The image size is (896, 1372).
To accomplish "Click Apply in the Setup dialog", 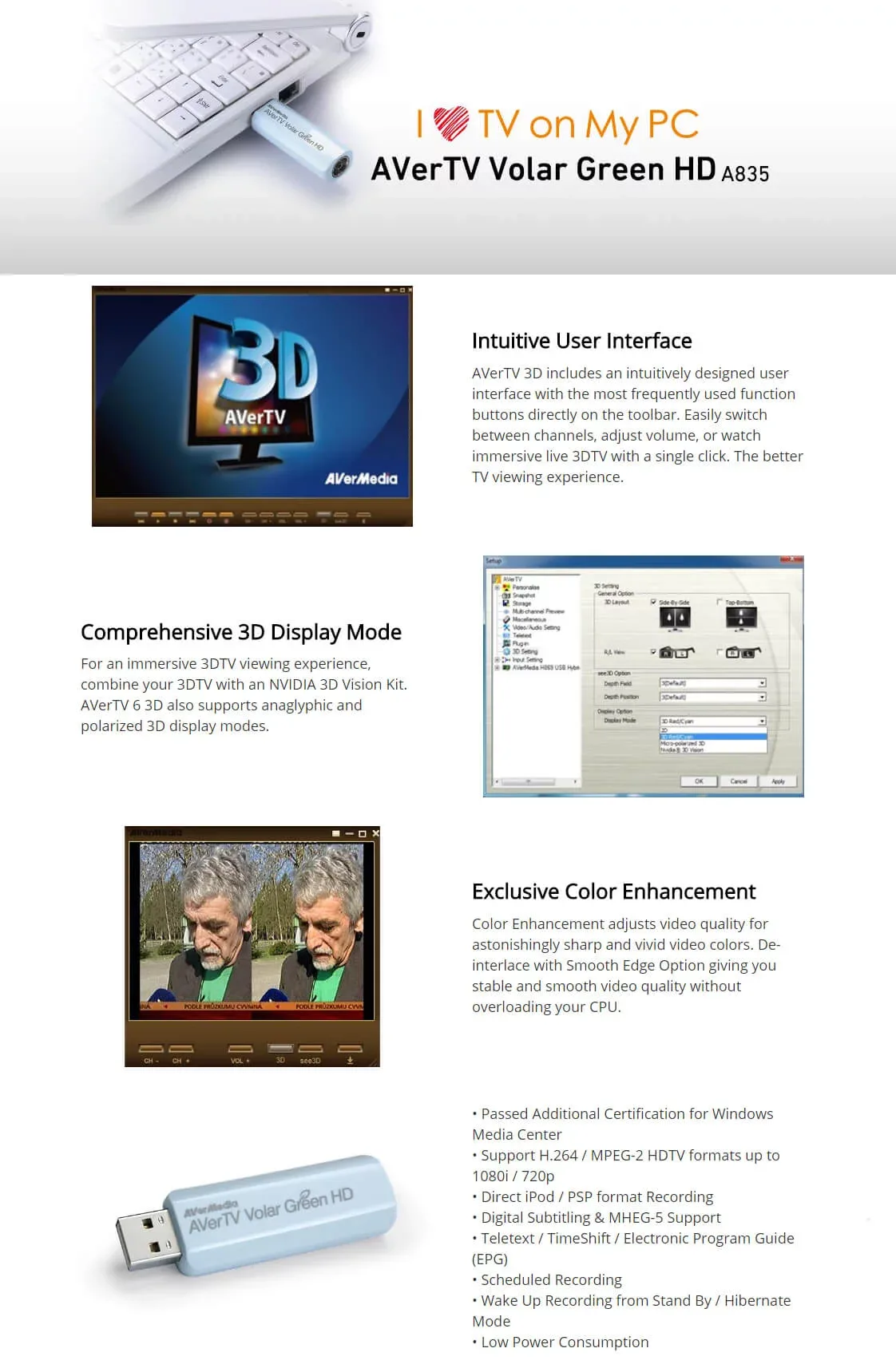I will pos(778,781).
